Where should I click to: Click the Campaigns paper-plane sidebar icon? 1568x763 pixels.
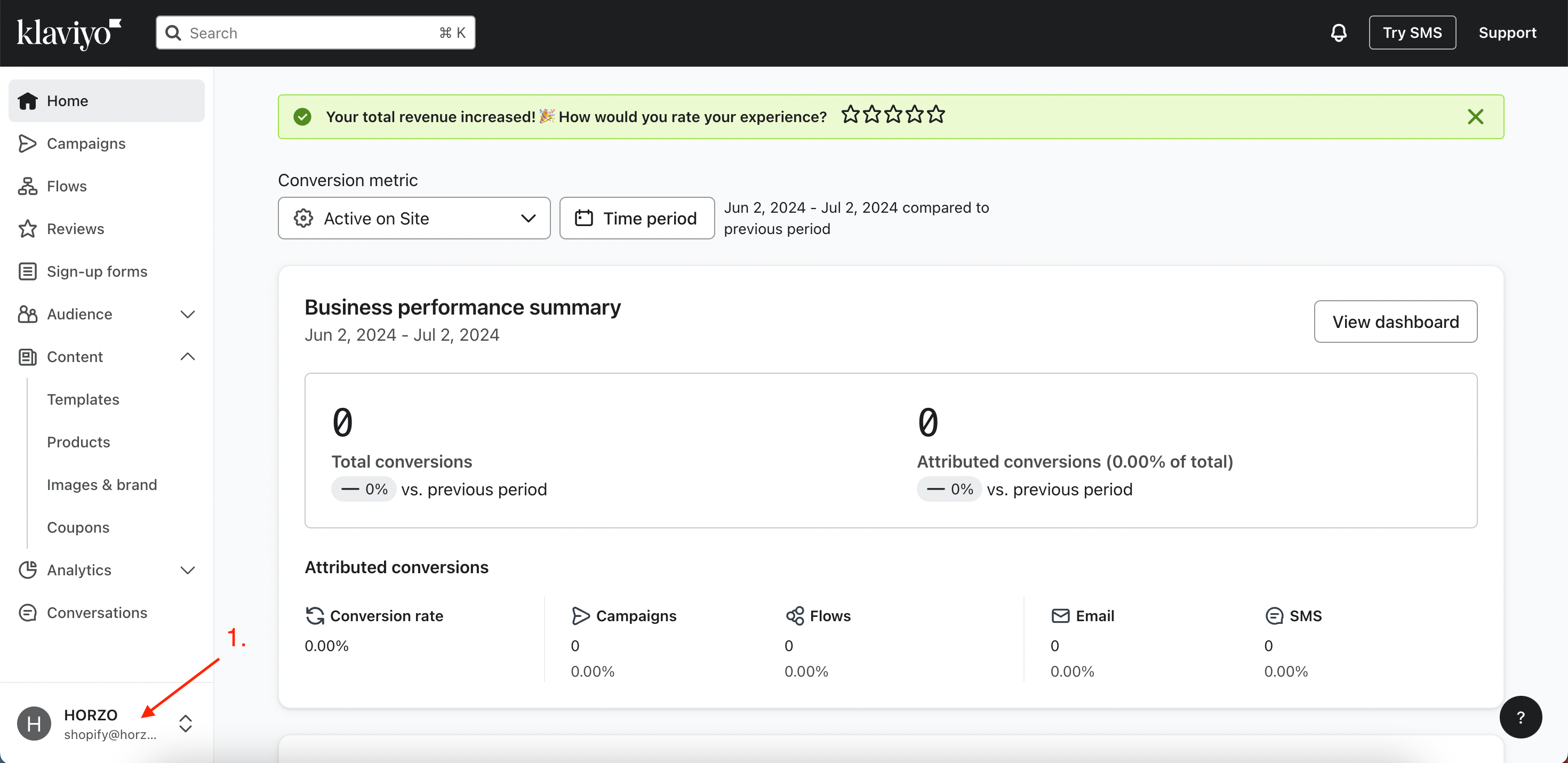point(27,143)
